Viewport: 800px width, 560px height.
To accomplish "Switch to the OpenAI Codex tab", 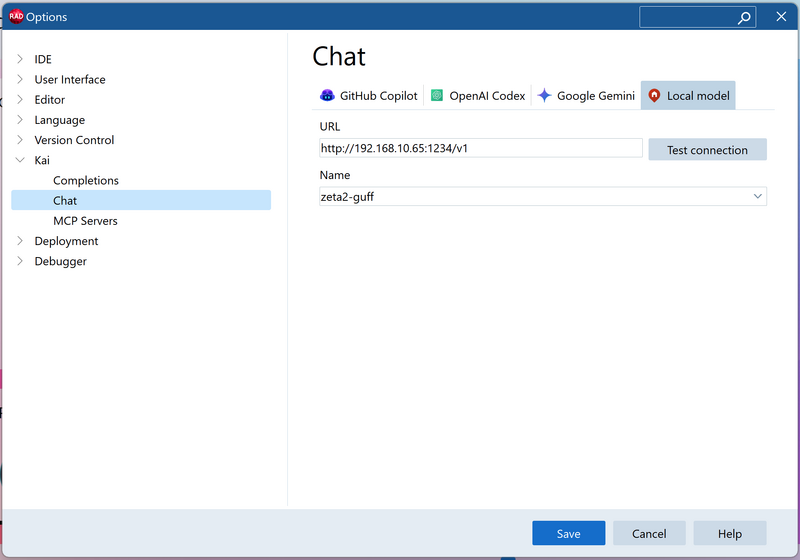I will pos(478,95).
